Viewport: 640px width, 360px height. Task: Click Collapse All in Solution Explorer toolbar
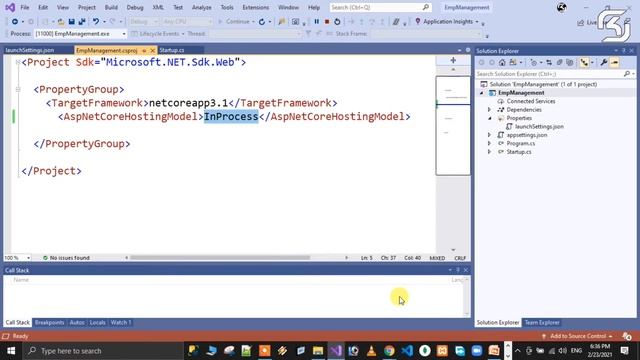pyautogui.click(x=559, y=62)
